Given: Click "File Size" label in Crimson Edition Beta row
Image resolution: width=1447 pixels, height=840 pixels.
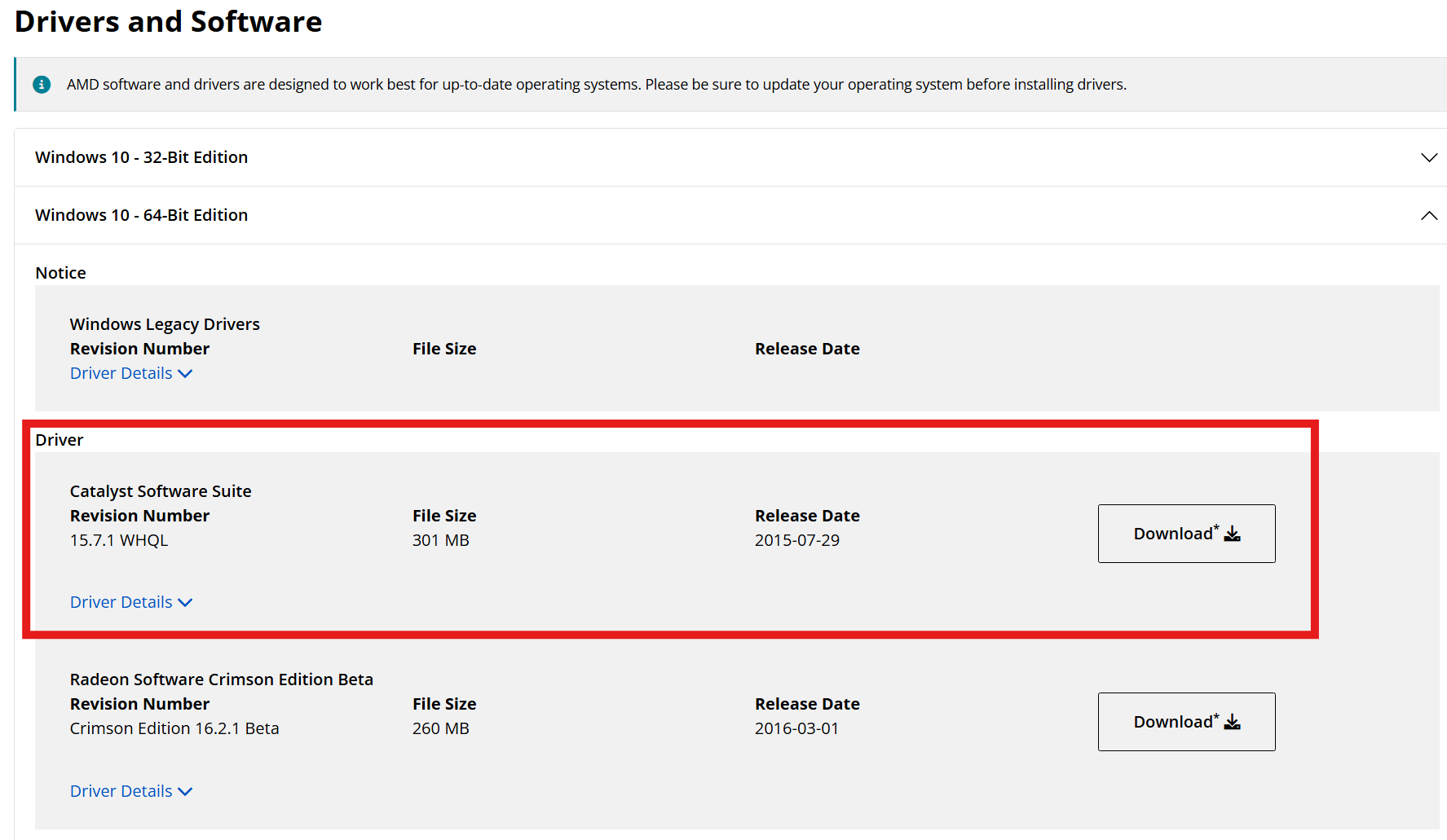Looking at the screenshot, I should coord(444,704).
